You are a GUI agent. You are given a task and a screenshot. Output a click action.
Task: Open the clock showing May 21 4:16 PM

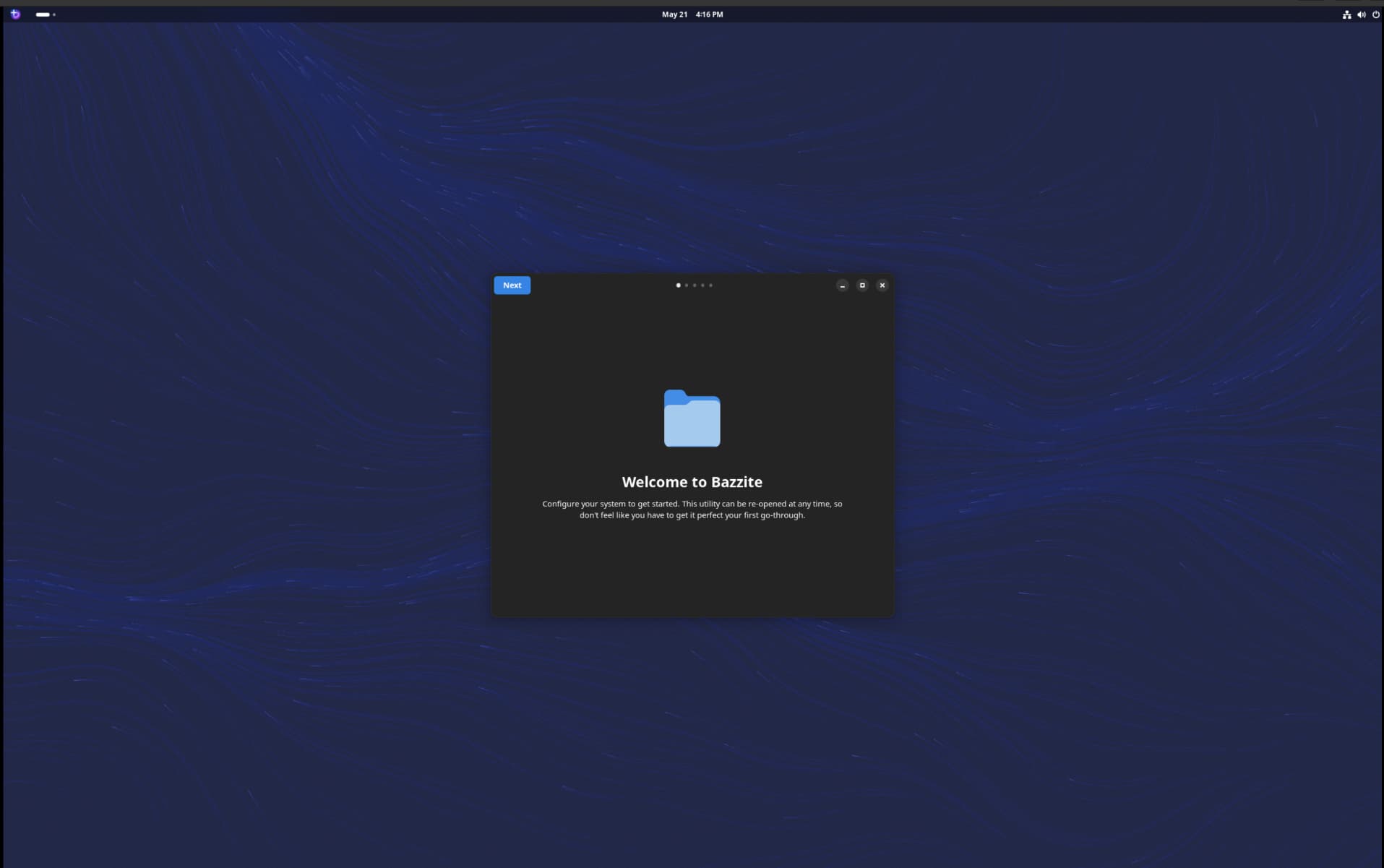[x=692, y=14]
